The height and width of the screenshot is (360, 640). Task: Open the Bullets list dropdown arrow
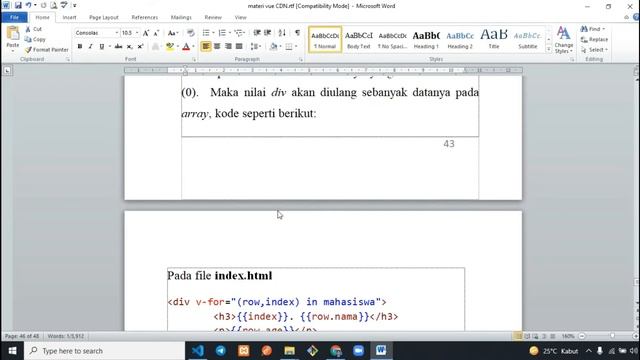coord(213,33)
